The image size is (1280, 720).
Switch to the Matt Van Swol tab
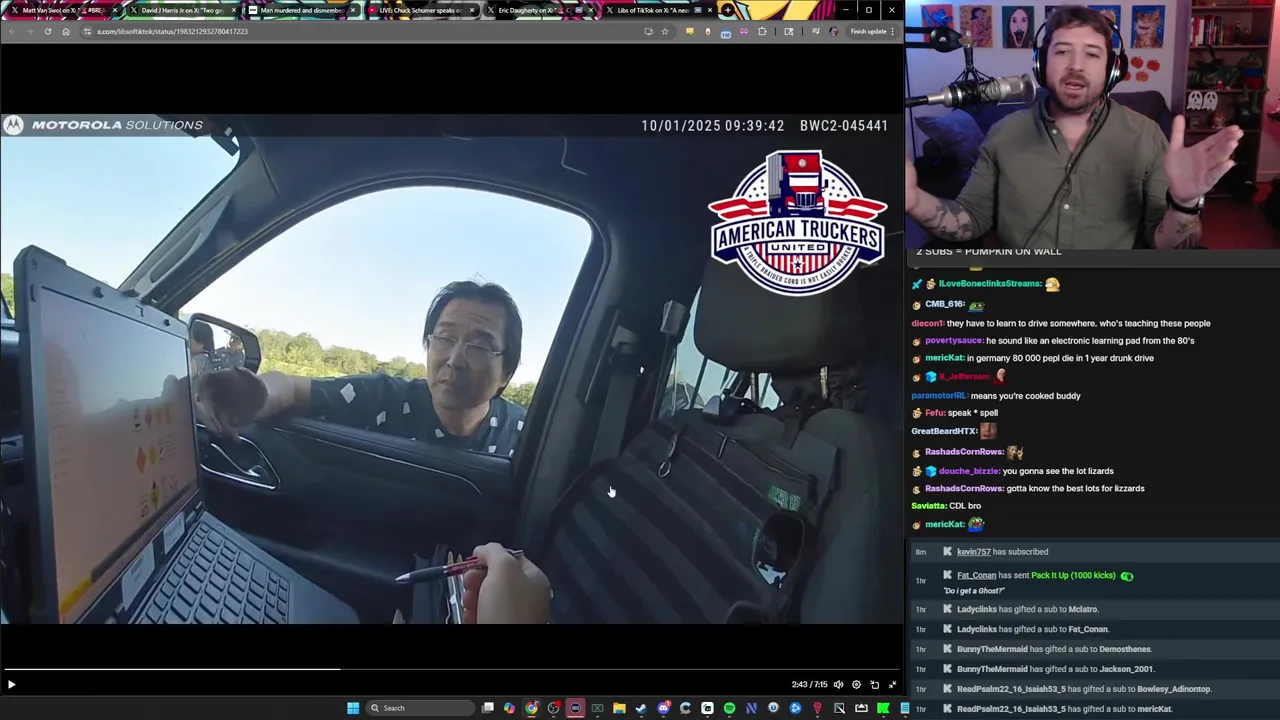pos(62,10)
